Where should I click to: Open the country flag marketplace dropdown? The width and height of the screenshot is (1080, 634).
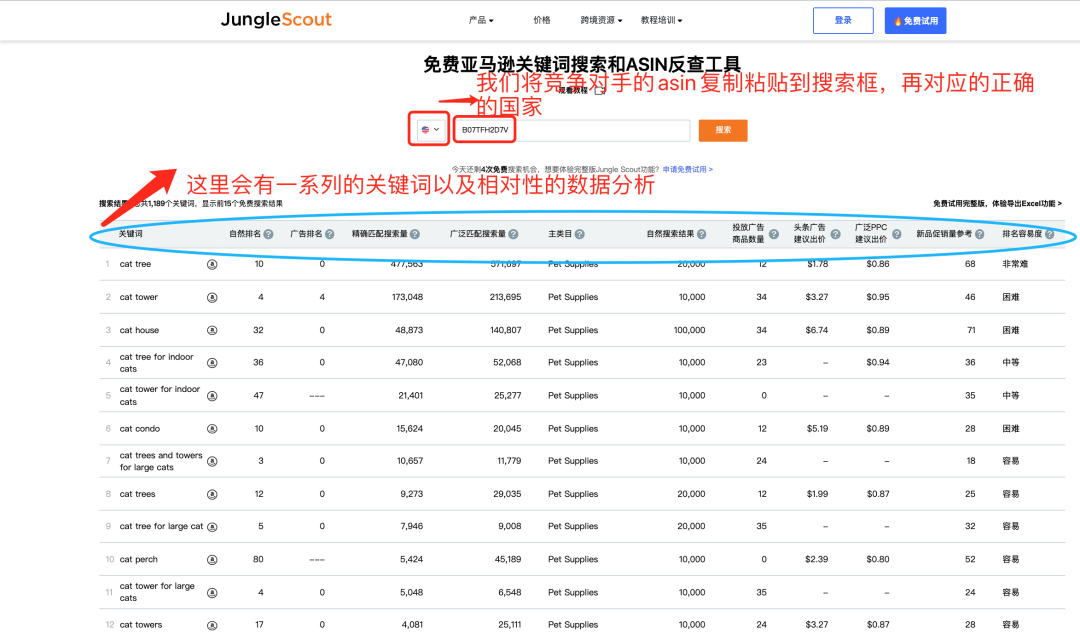430,130
